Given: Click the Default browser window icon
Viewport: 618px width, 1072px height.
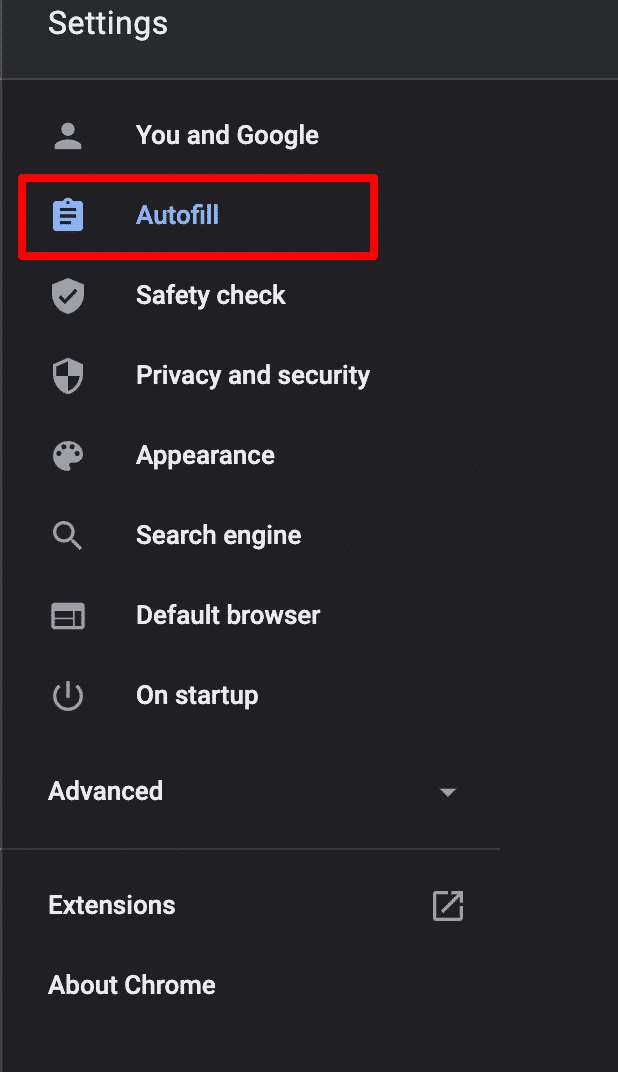Looking at the screenshot, I should tap(67, 615).
